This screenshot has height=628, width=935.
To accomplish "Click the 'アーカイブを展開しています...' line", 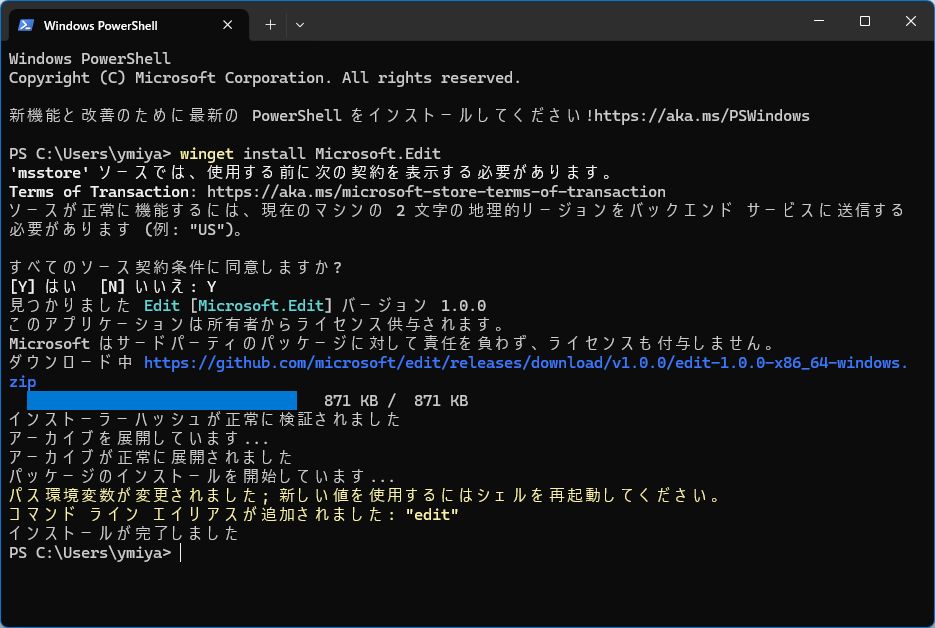I will (138, 439).
